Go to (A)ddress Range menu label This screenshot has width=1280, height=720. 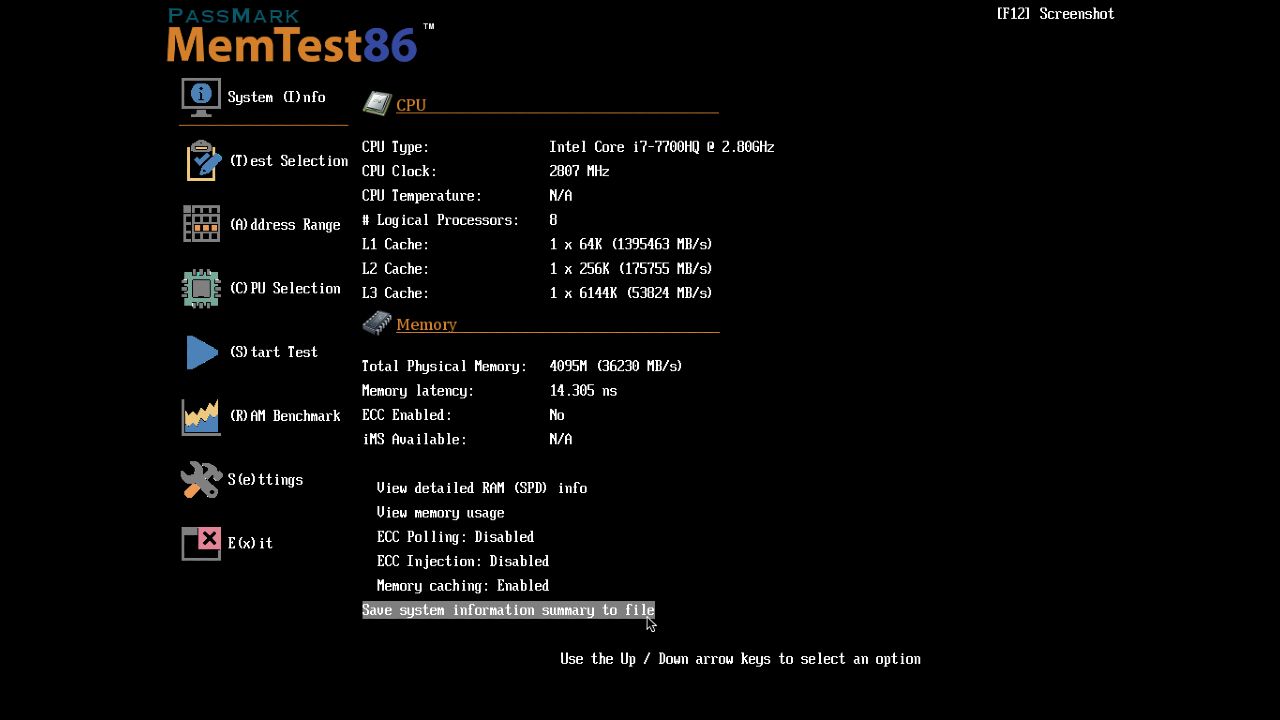pyautogui.click(x=285, y=225)
